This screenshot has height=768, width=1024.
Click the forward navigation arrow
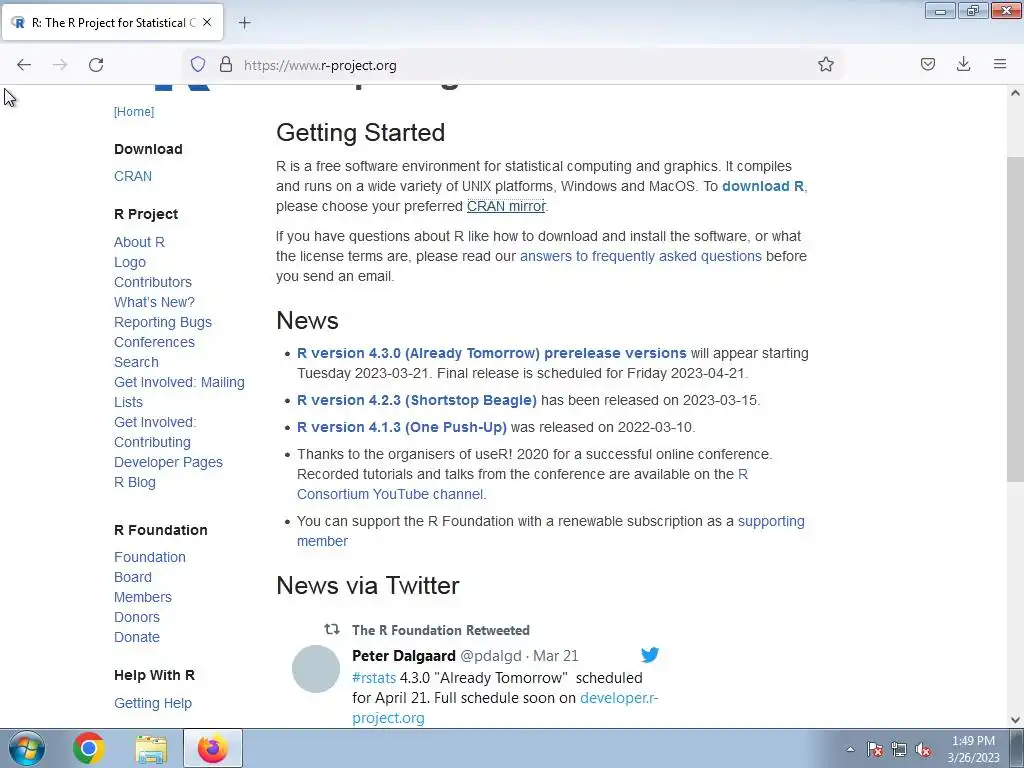click(x=60, y=65)
